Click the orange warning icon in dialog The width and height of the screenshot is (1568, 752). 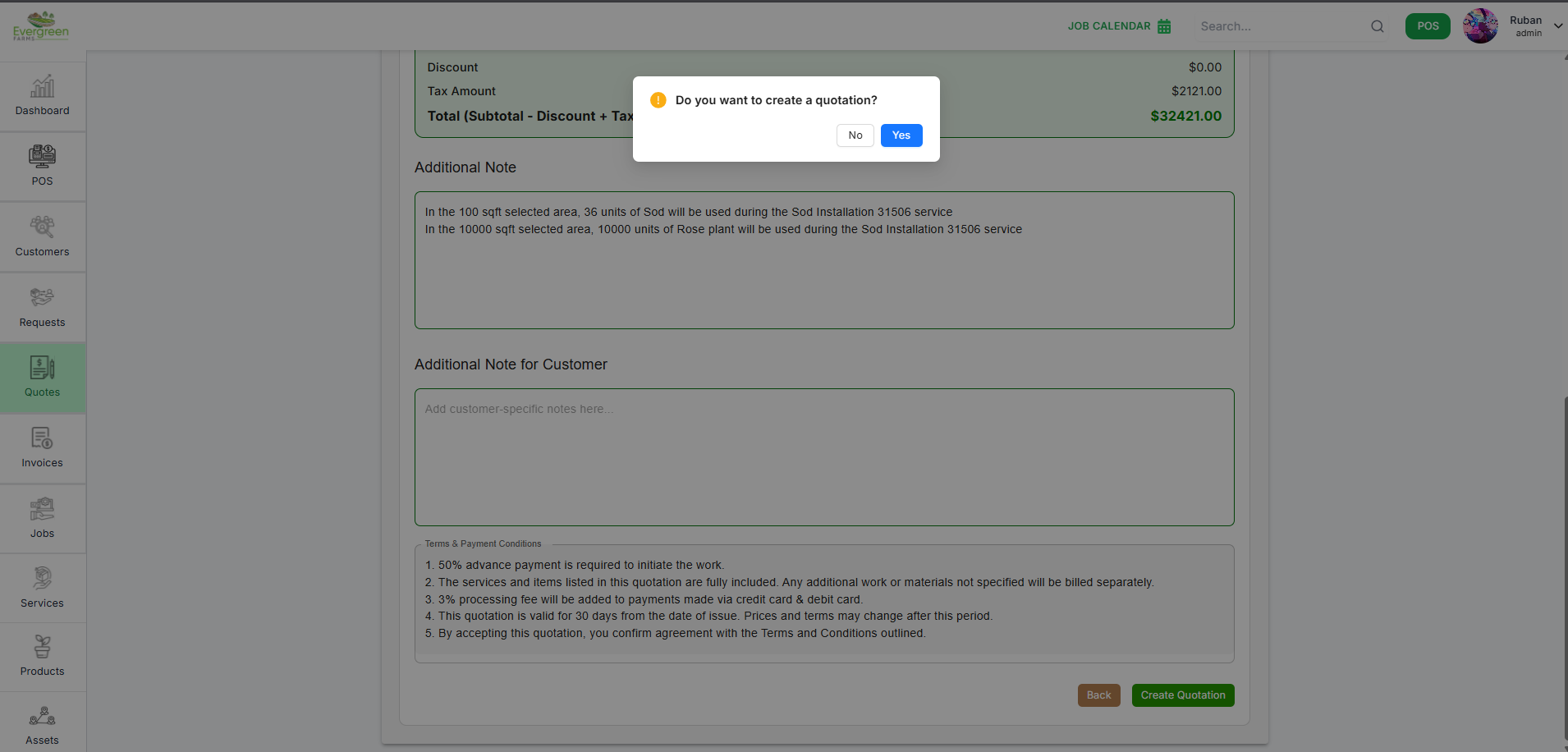pyautogui.click(x=658, y=100)
